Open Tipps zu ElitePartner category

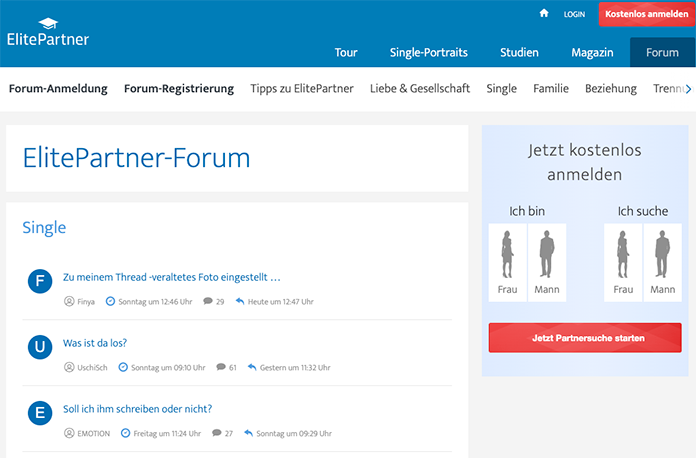pos(302,88)
